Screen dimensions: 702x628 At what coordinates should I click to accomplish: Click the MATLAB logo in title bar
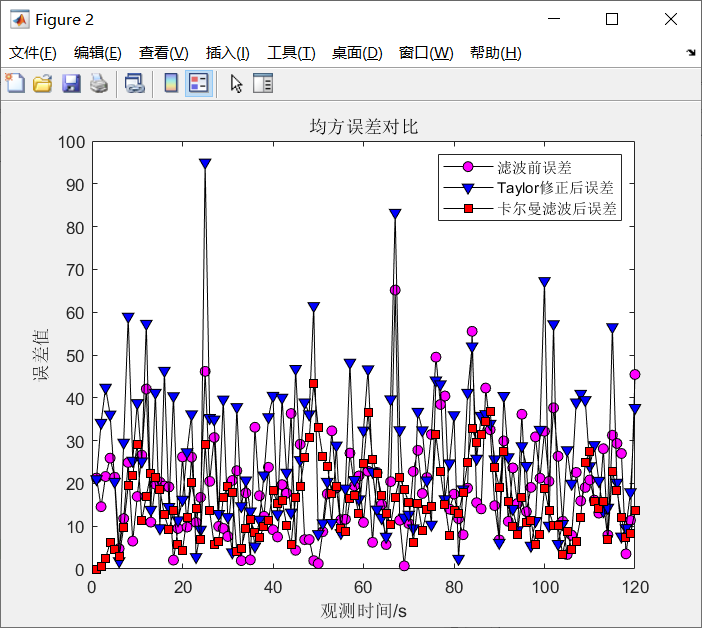coord(20,19)
